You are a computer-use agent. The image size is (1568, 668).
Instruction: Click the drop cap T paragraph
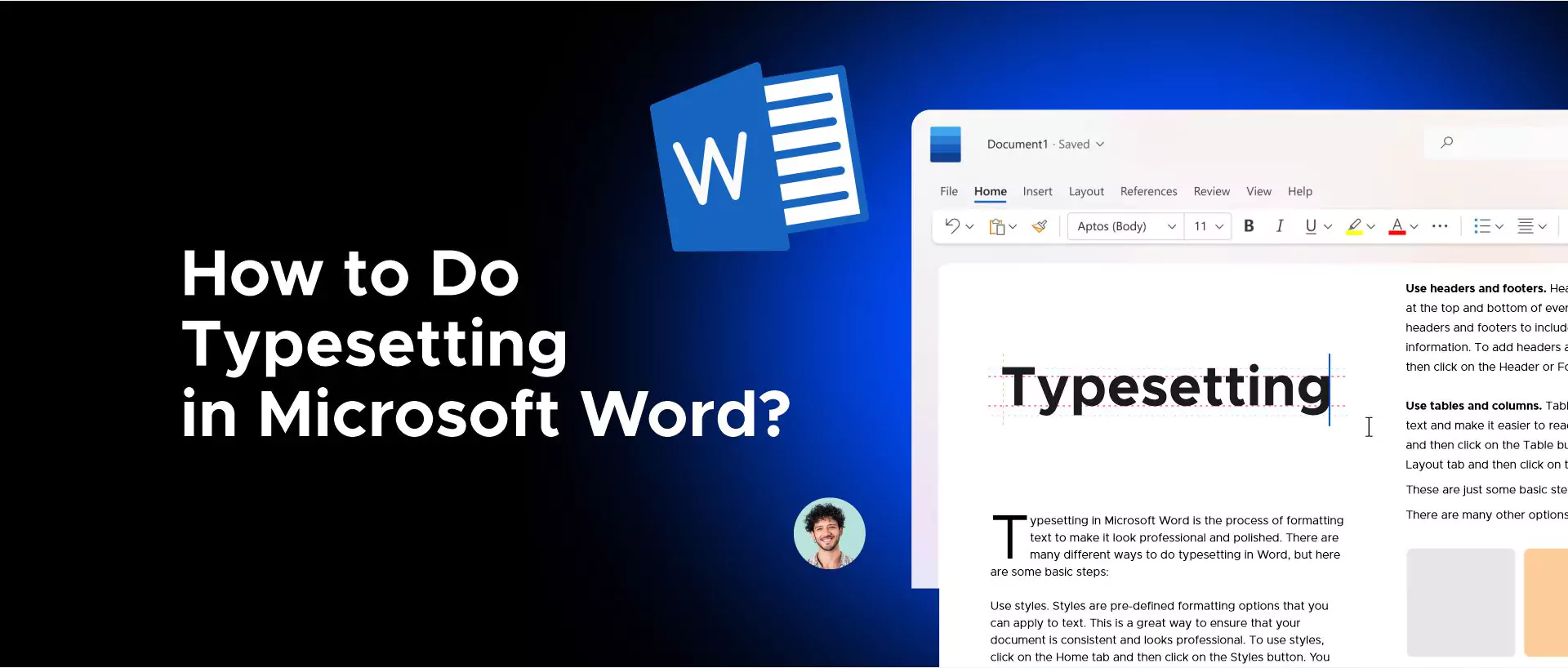click(1167, 546)
